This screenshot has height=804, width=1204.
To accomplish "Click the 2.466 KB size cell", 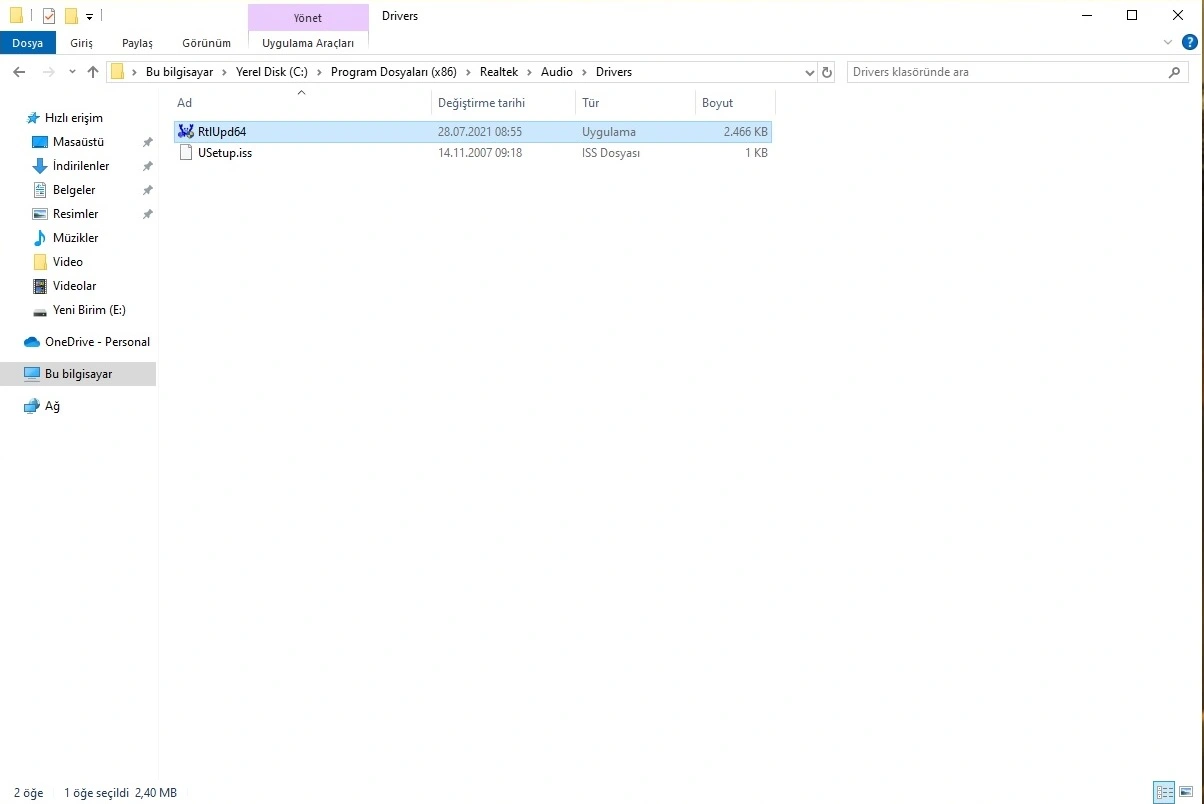I will (x=746, y=132).
